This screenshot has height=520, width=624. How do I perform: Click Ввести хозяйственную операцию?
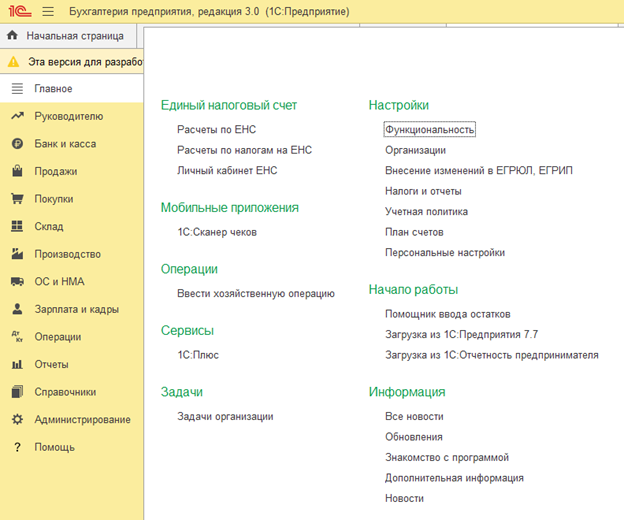[256, 293]
